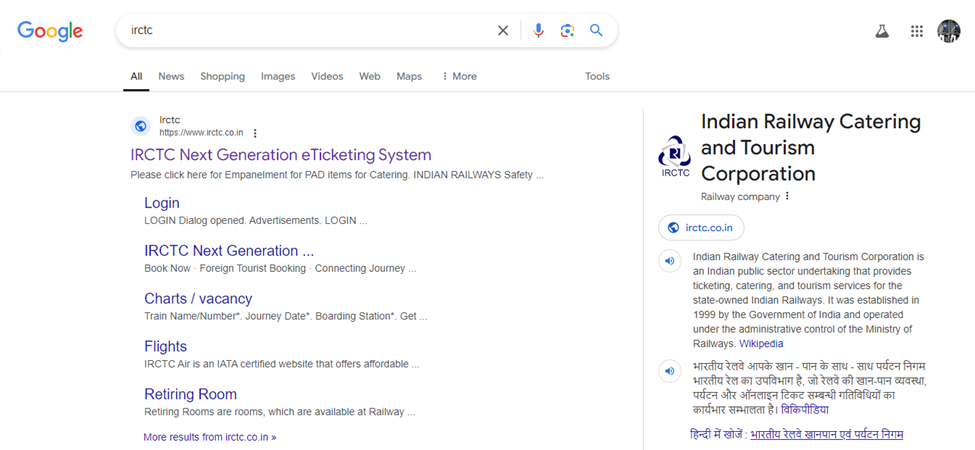The width and height of the screenshot is (975, 450).
Task: Click the Indian Railway Catering and Tourism Corporation heading
Action: (811, 147)
